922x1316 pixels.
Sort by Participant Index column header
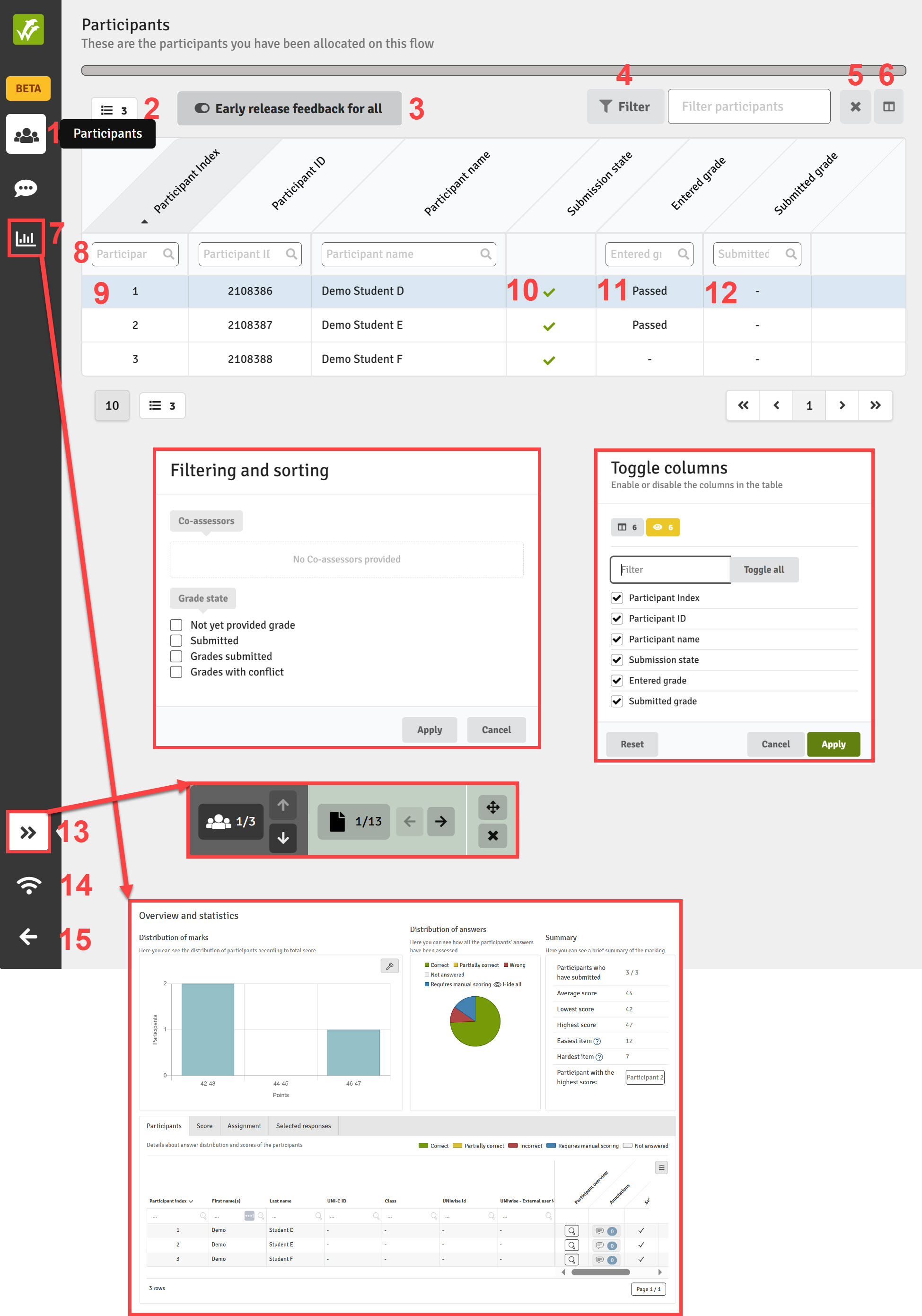pyautogui.click(x=186, y=181)
